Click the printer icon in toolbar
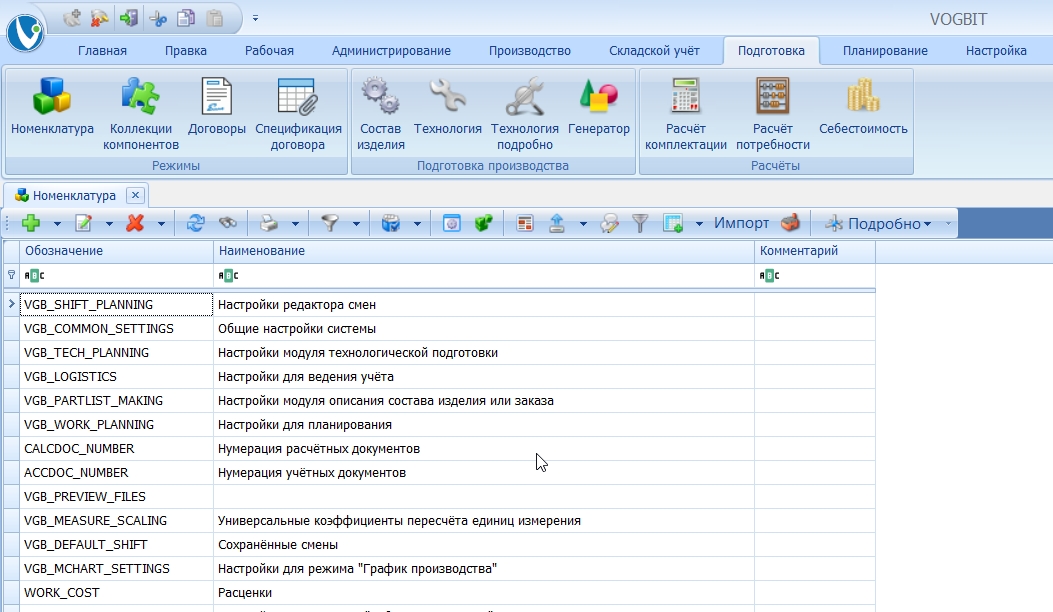 (x=269, y=223)
